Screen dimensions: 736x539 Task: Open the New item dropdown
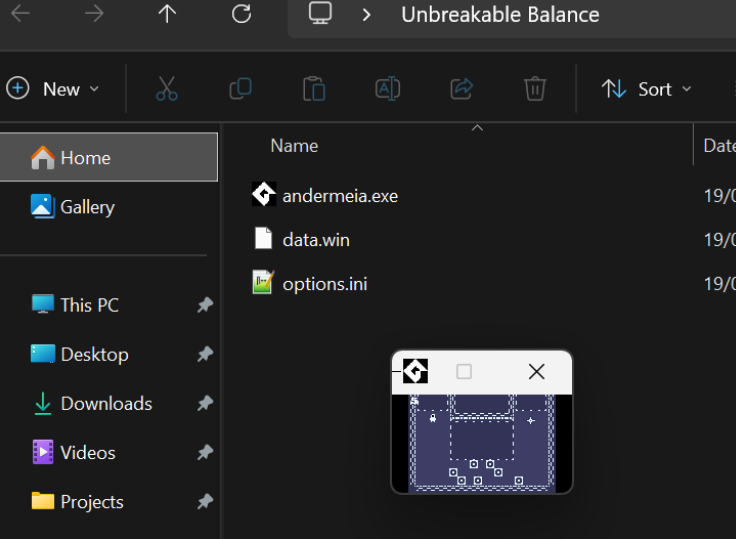tap(54, 89)
